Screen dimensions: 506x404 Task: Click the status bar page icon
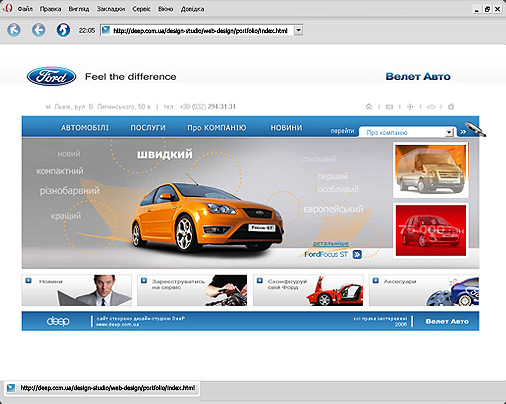click(x=11, y=388)
